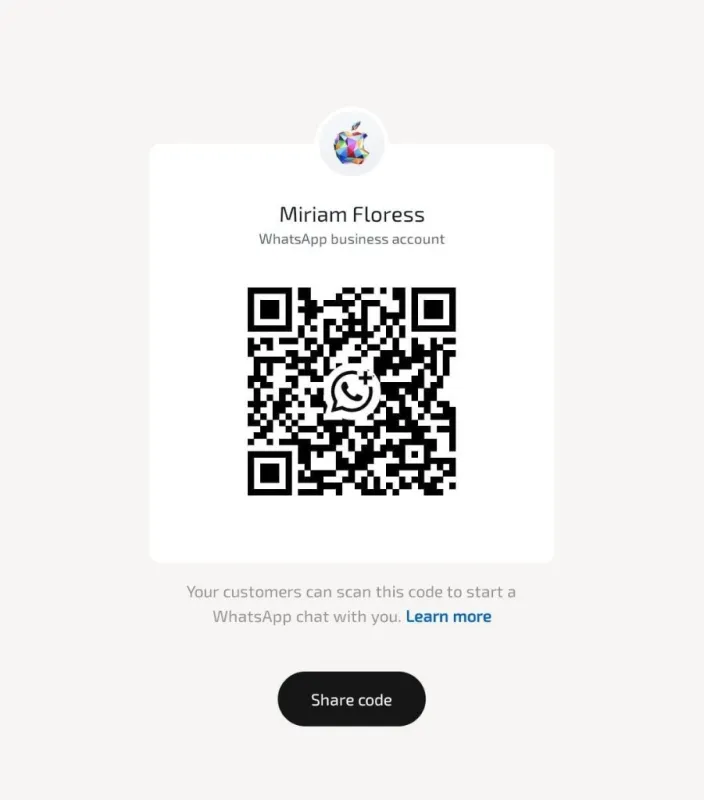Click the "WhatsApp chat with you." text
Viewport: 704px width, 800px height.
[307, 616]
